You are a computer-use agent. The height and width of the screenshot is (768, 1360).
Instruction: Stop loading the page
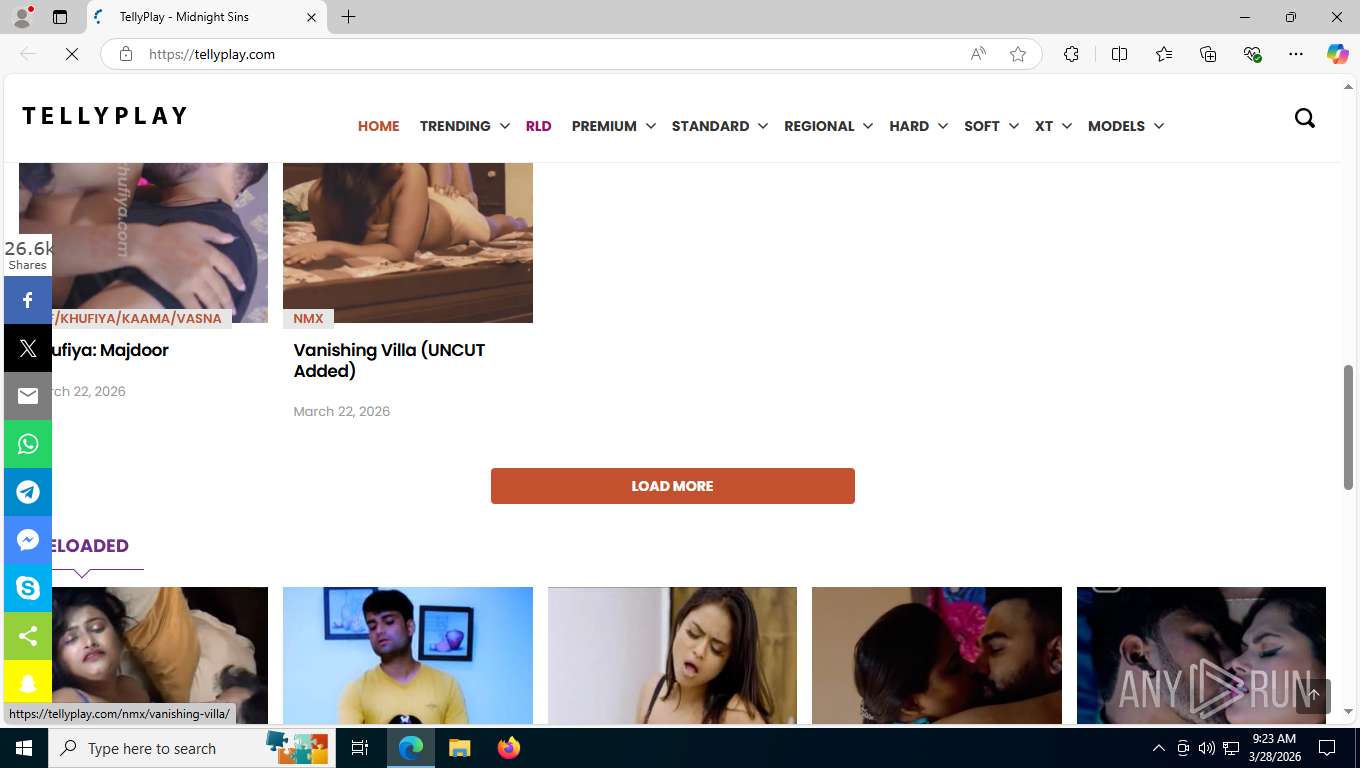pyautogui.click(x=72, y=54)
